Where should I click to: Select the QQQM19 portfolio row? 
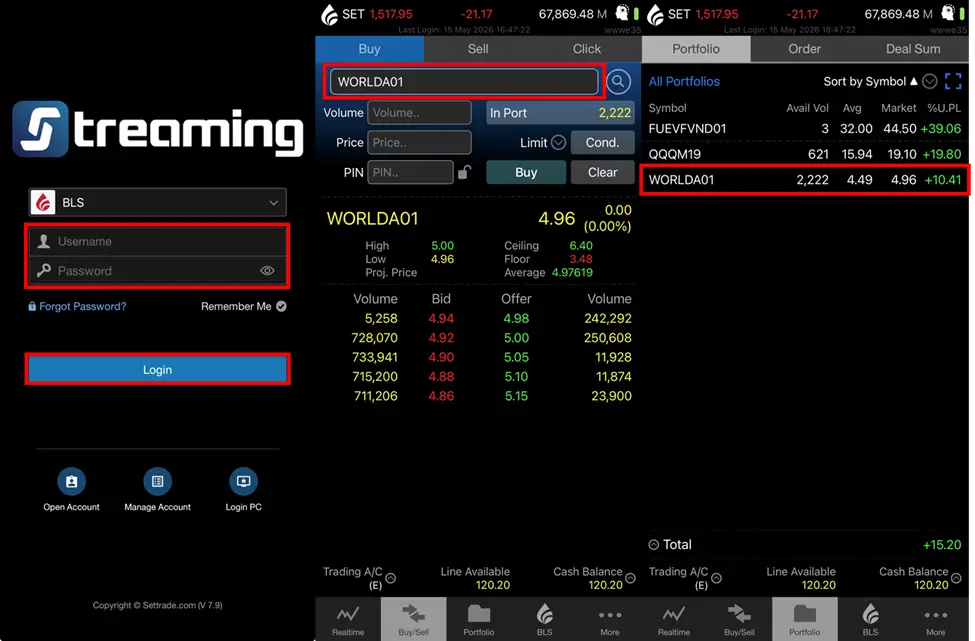coord(805,154)
